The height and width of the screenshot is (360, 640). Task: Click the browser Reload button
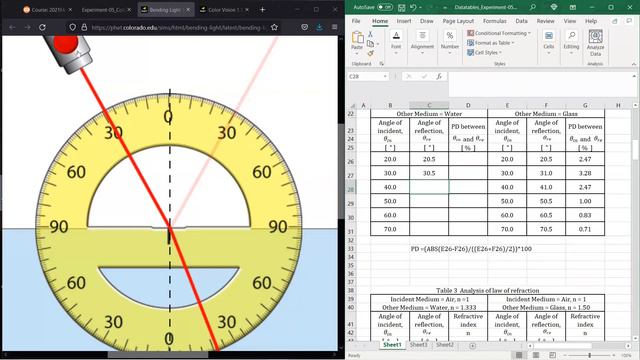[x=42, y=27]
